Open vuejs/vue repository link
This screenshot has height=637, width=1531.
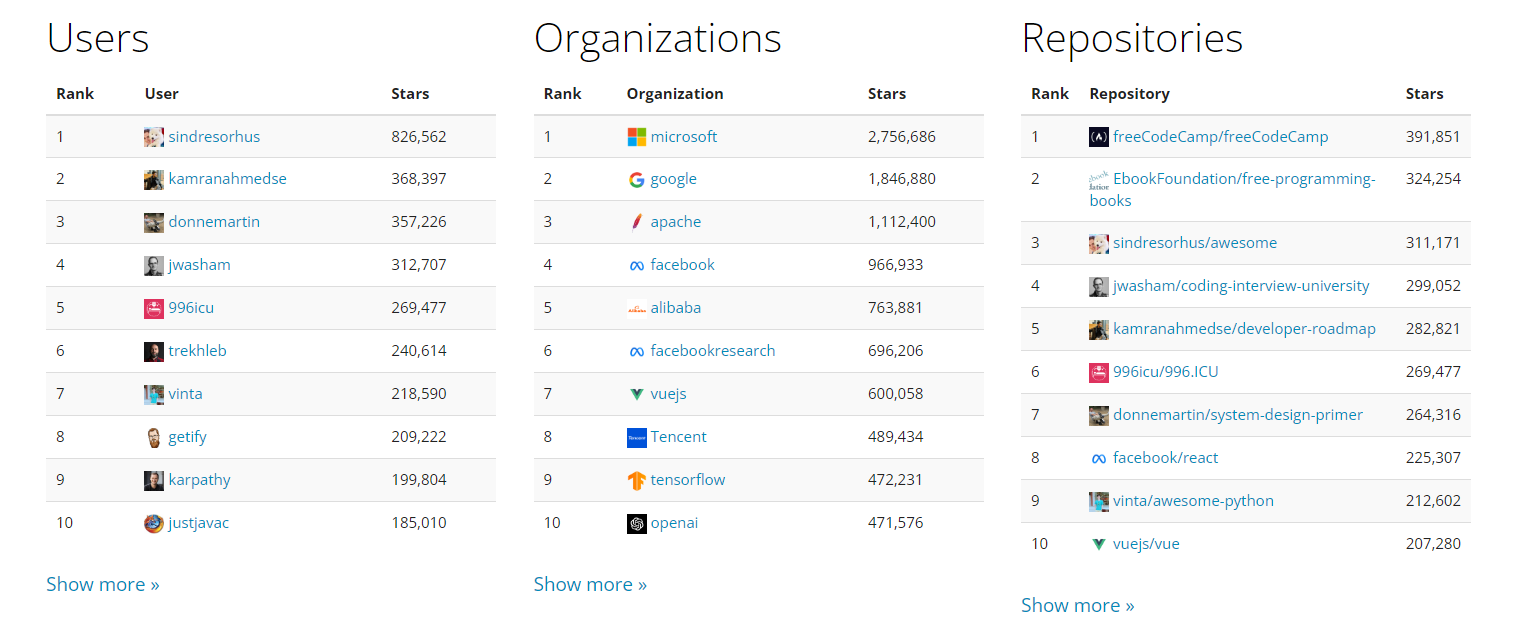point(1147,544)
